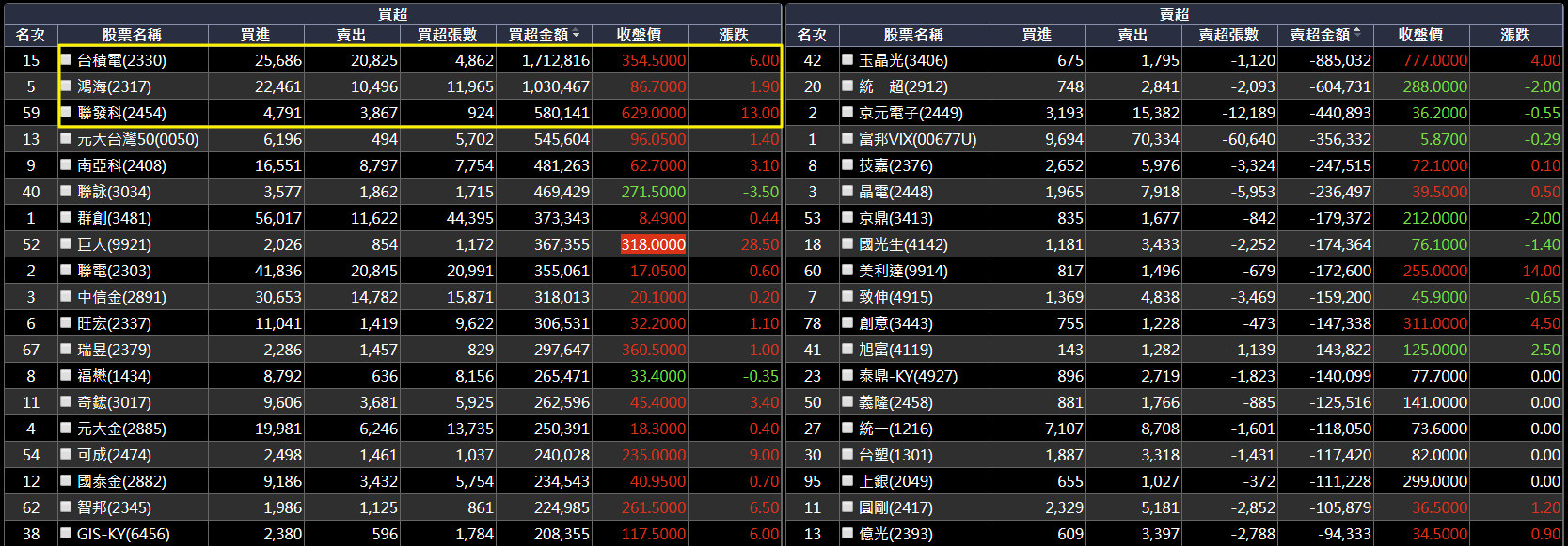
Task: Open stock 可成(2474)
Action: 114,455
